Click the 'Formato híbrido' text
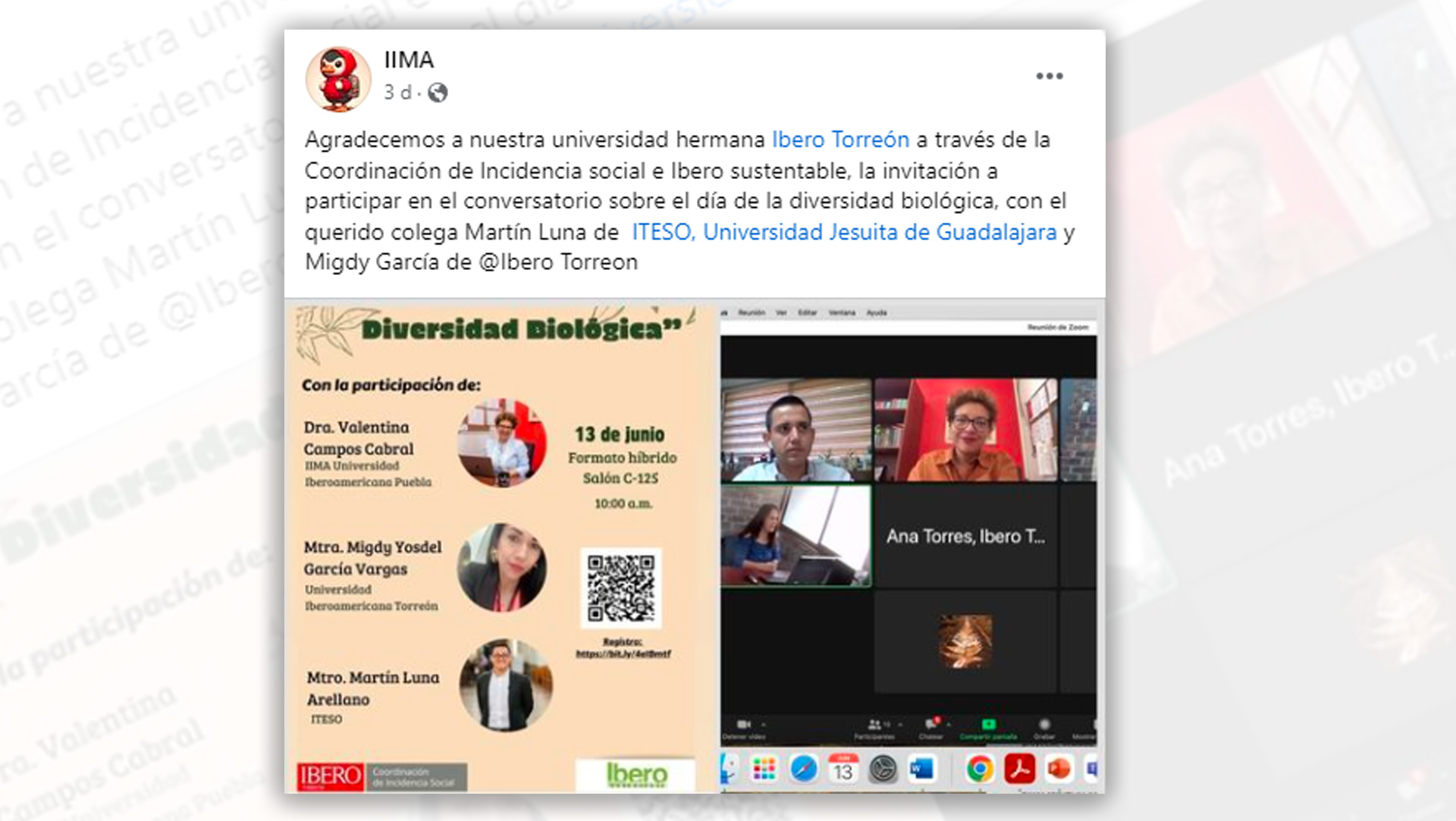 point(623,458)
